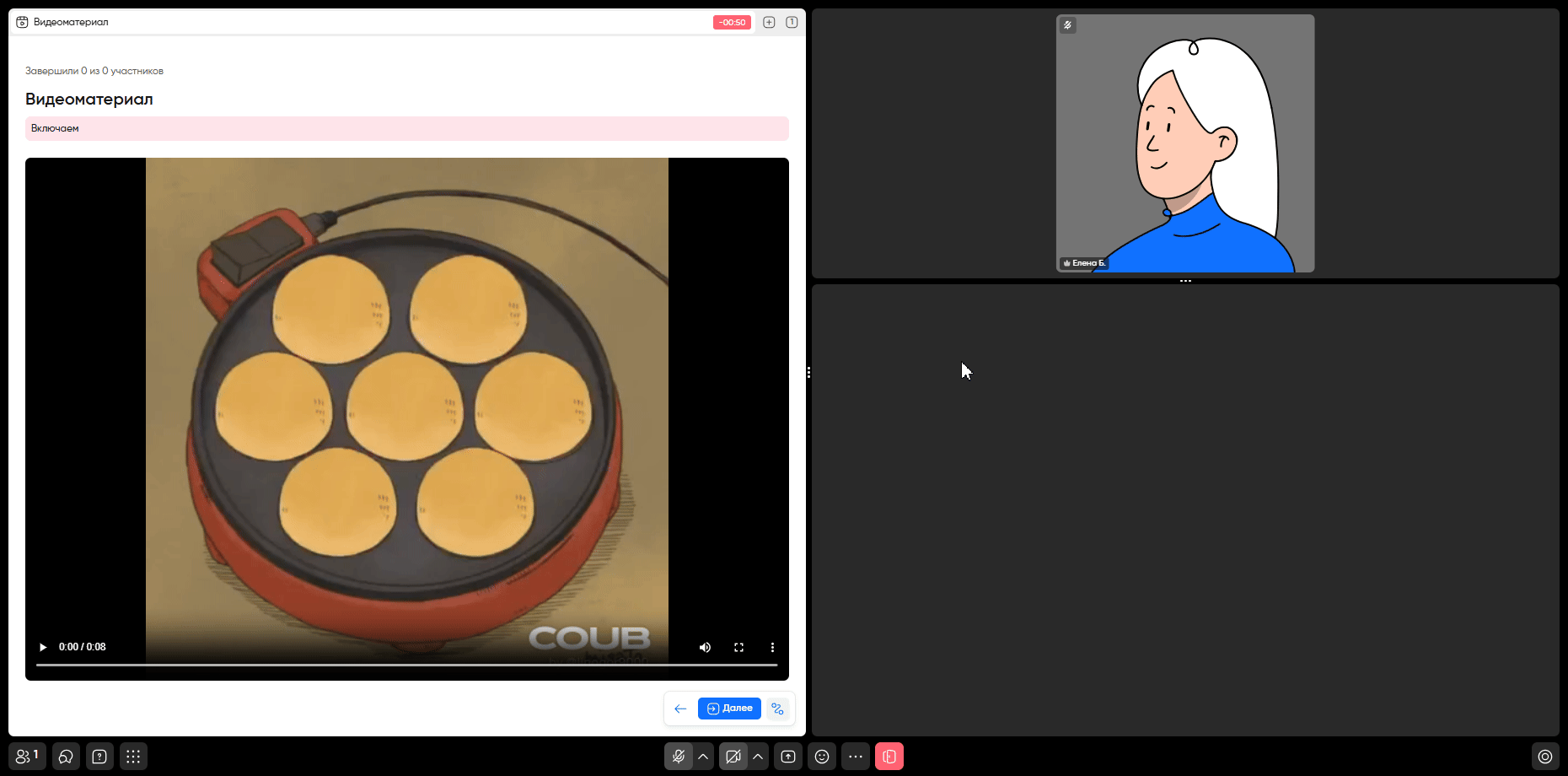
Task: Click the large Видеоматериал heading
Action: [89, 99]
